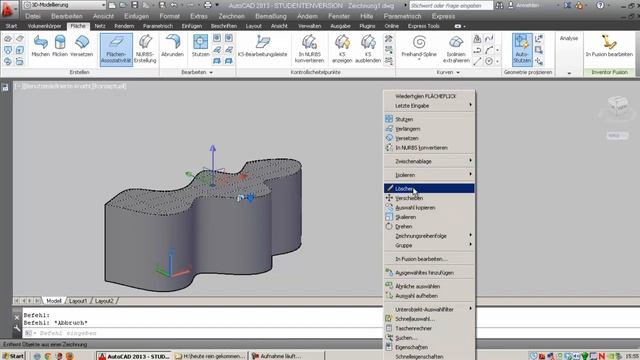
Task: Switch to the Netz ribbon tab
Action: (x=100, y=26)
